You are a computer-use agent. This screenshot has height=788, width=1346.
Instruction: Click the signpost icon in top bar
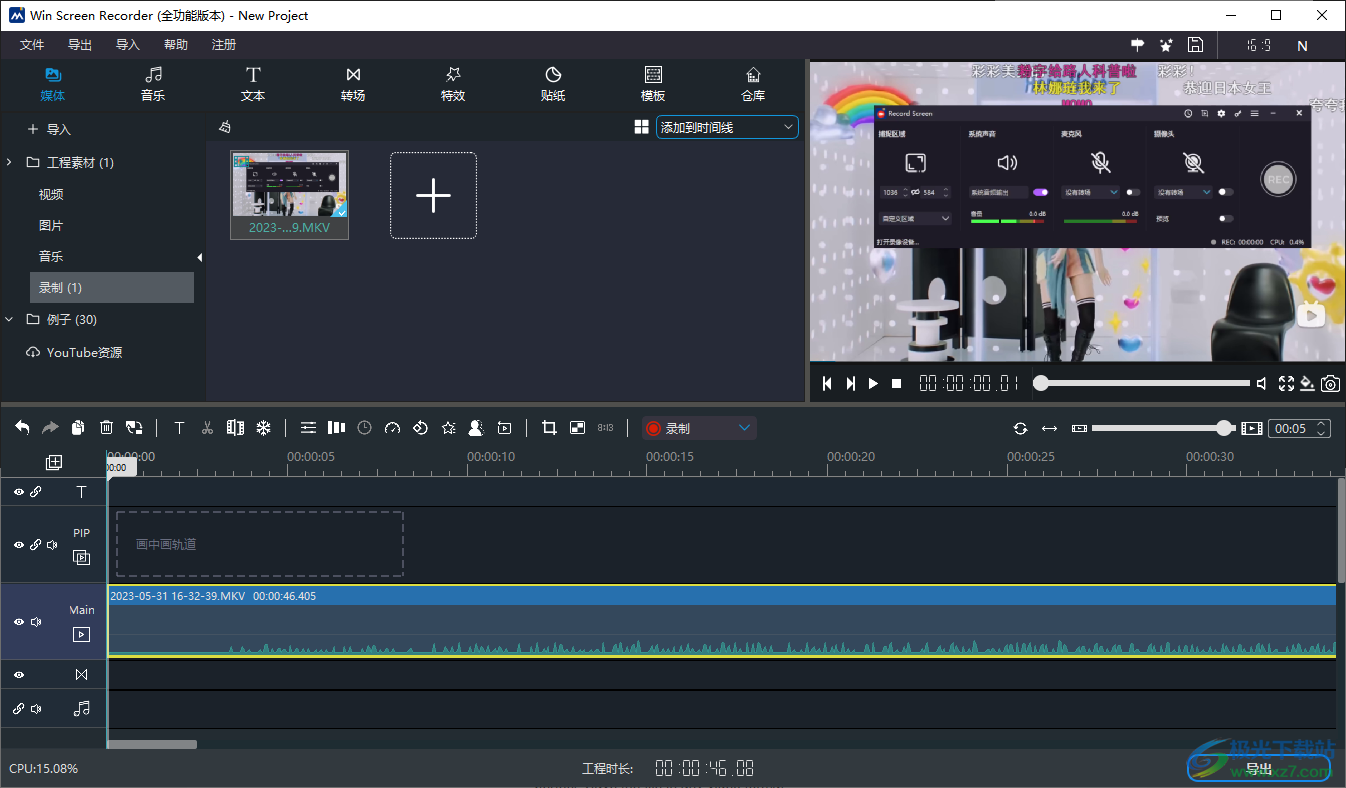[1138, 45]
